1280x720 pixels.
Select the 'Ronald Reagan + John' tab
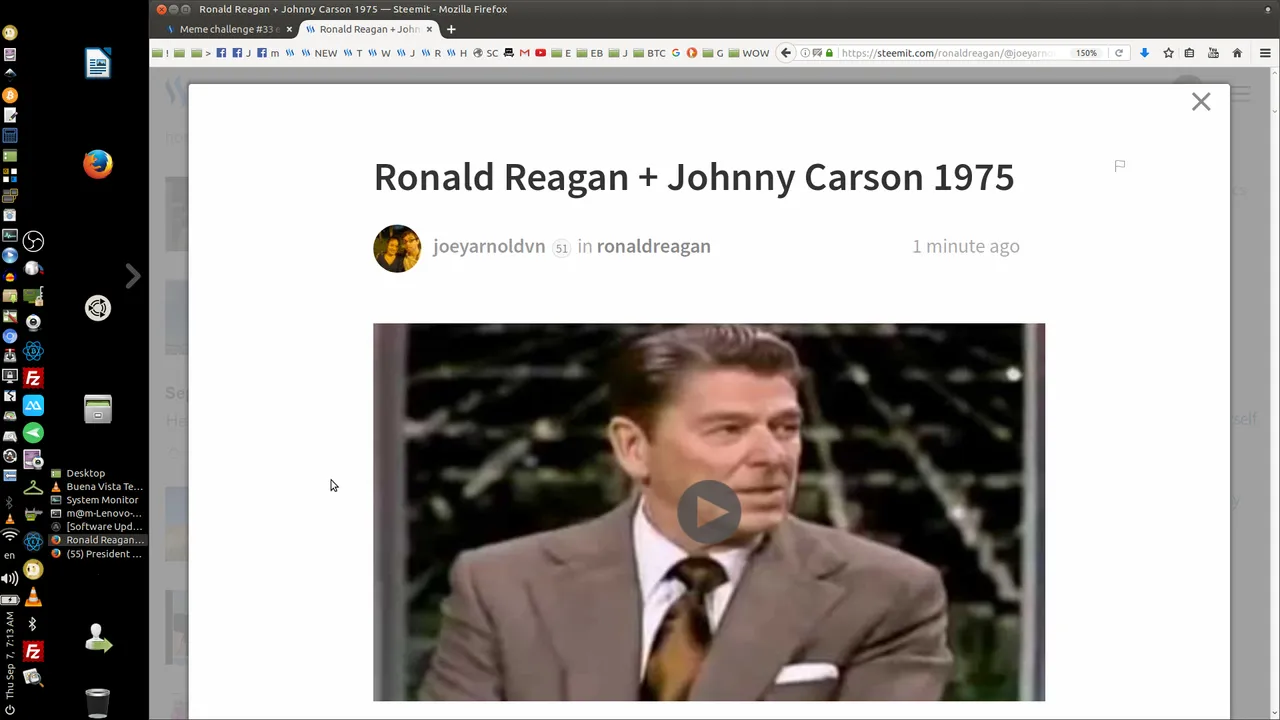coord(368,29)
